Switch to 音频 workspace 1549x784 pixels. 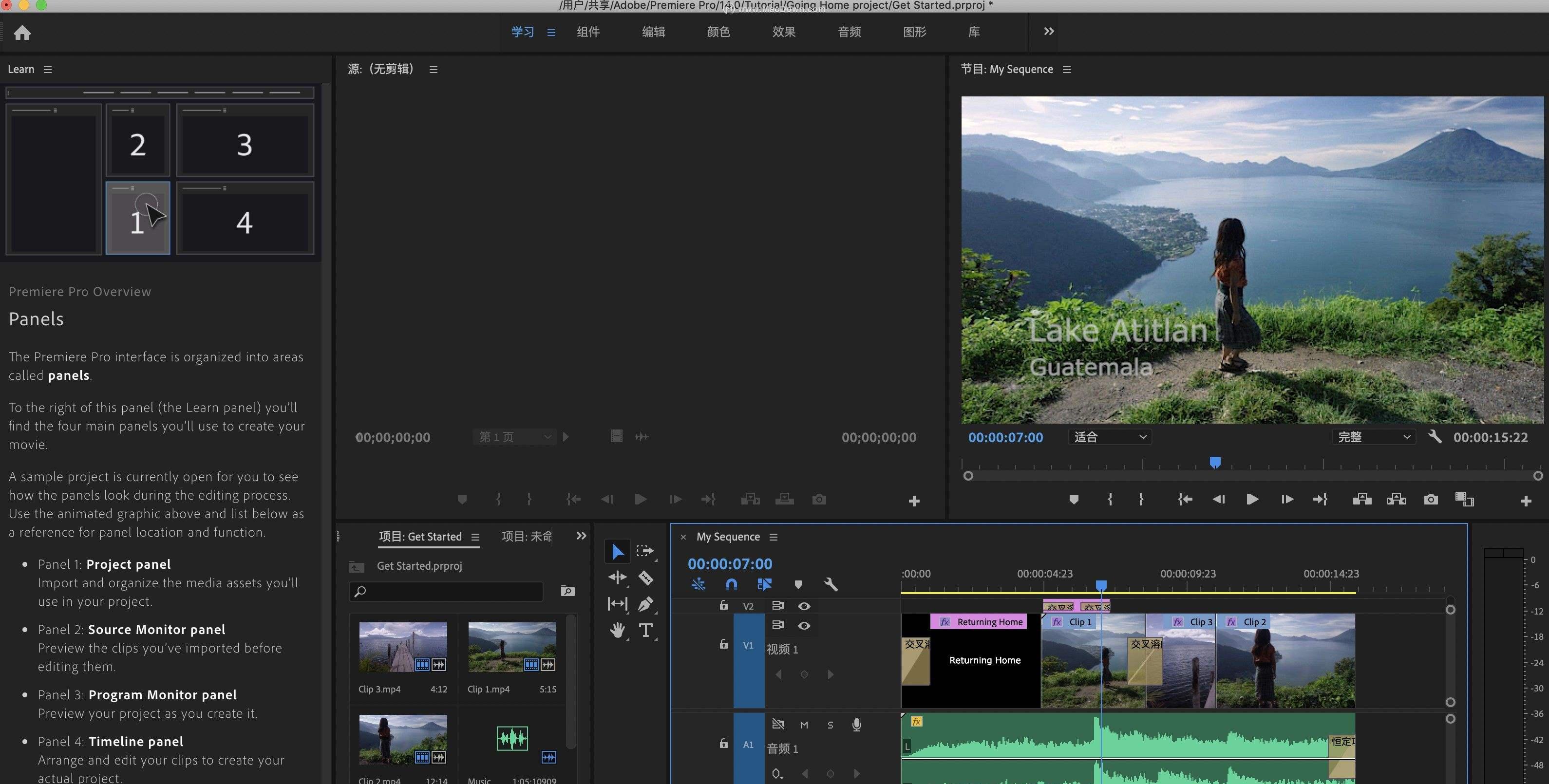(x=850, y=32)
